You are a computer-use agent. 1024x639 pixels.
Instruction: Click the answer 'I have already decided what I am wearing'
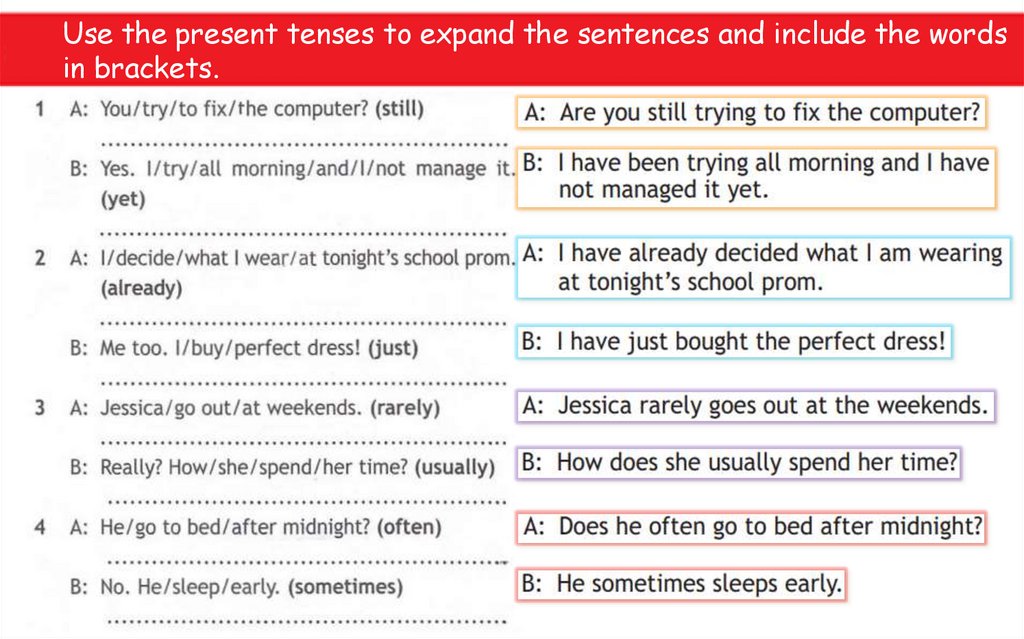pos(764,268)
